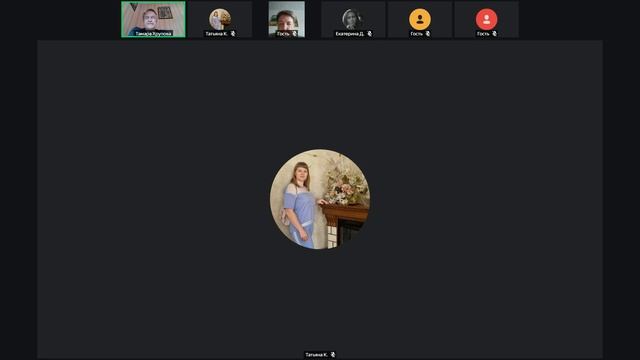
Task: Select the green-bordered active speaker video tile
Action: point(153,19)
